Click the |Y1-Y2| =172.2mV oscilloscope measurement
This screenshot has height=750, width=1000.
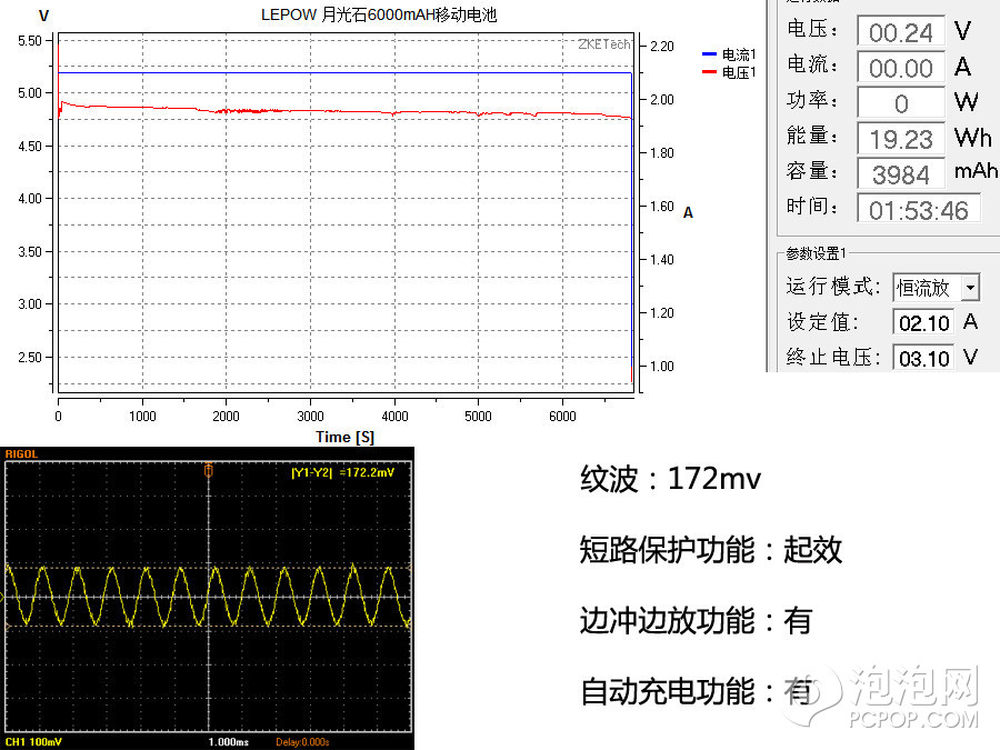pos(342,473)
